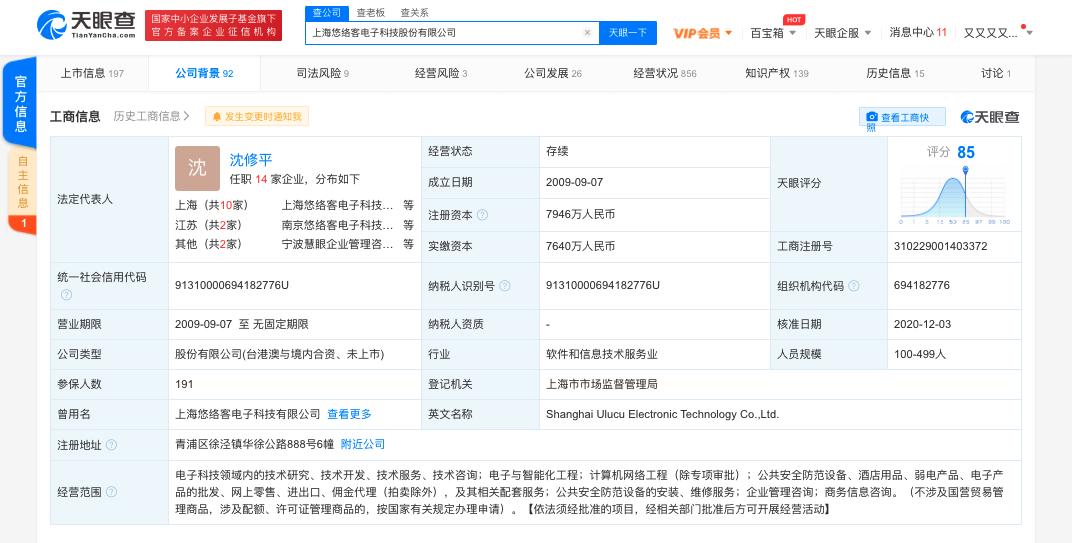Image resolution: width=1072 pixels, height=543 pixels.
Task: Click the help icon beside 组织机构代码
Action: (x=855, y=286)
